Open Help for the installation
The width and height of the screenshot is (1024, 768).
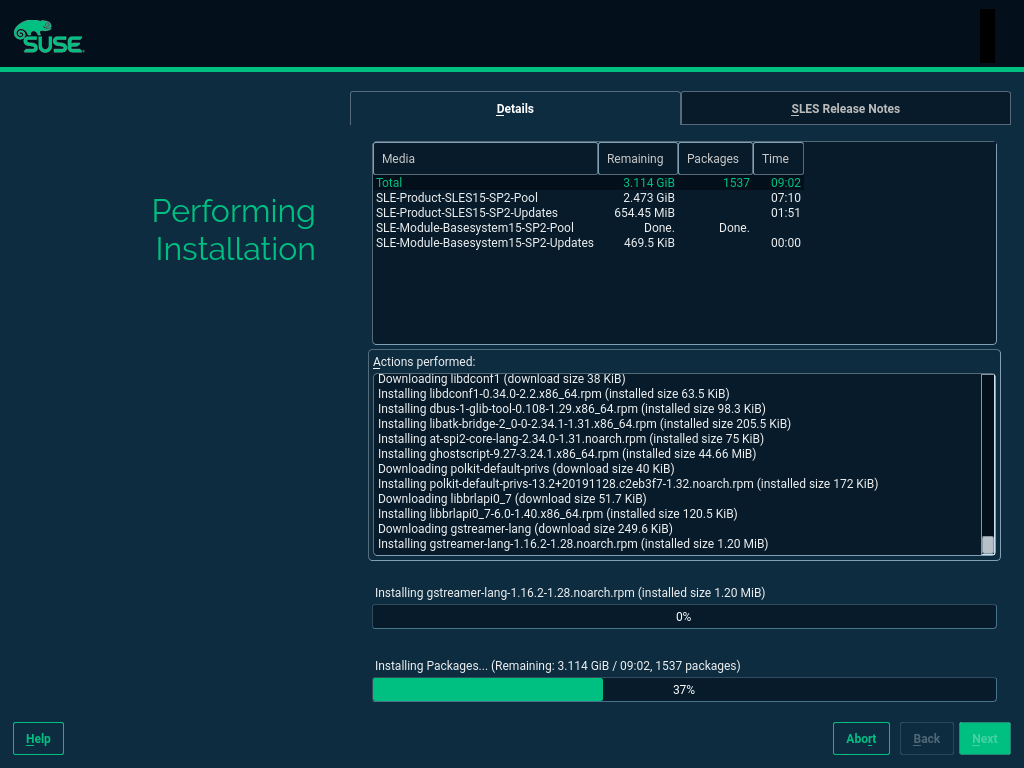pos(38,738)
